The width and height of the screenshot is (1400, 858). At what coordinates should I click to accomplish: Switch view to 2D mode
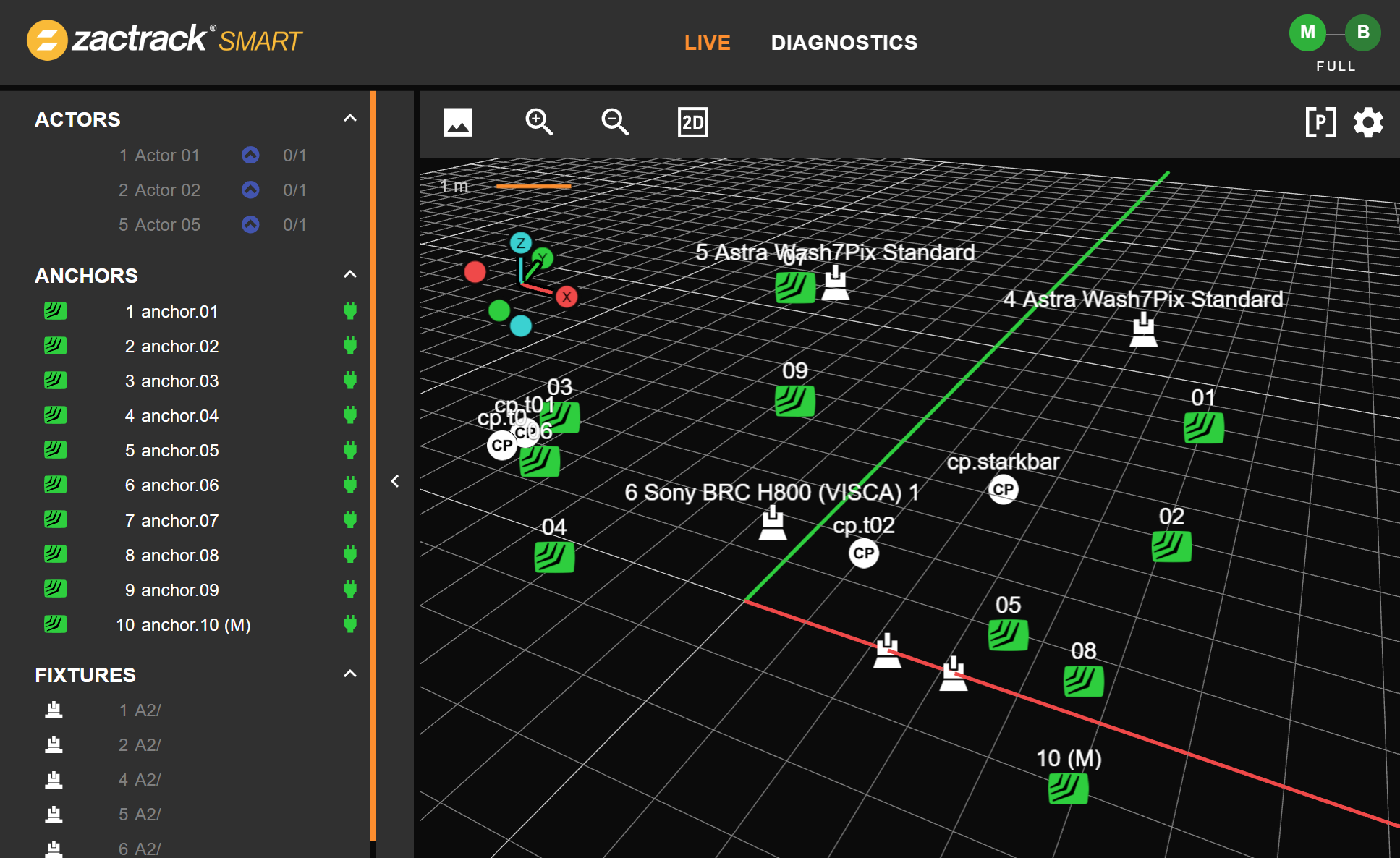coord(692,122)
